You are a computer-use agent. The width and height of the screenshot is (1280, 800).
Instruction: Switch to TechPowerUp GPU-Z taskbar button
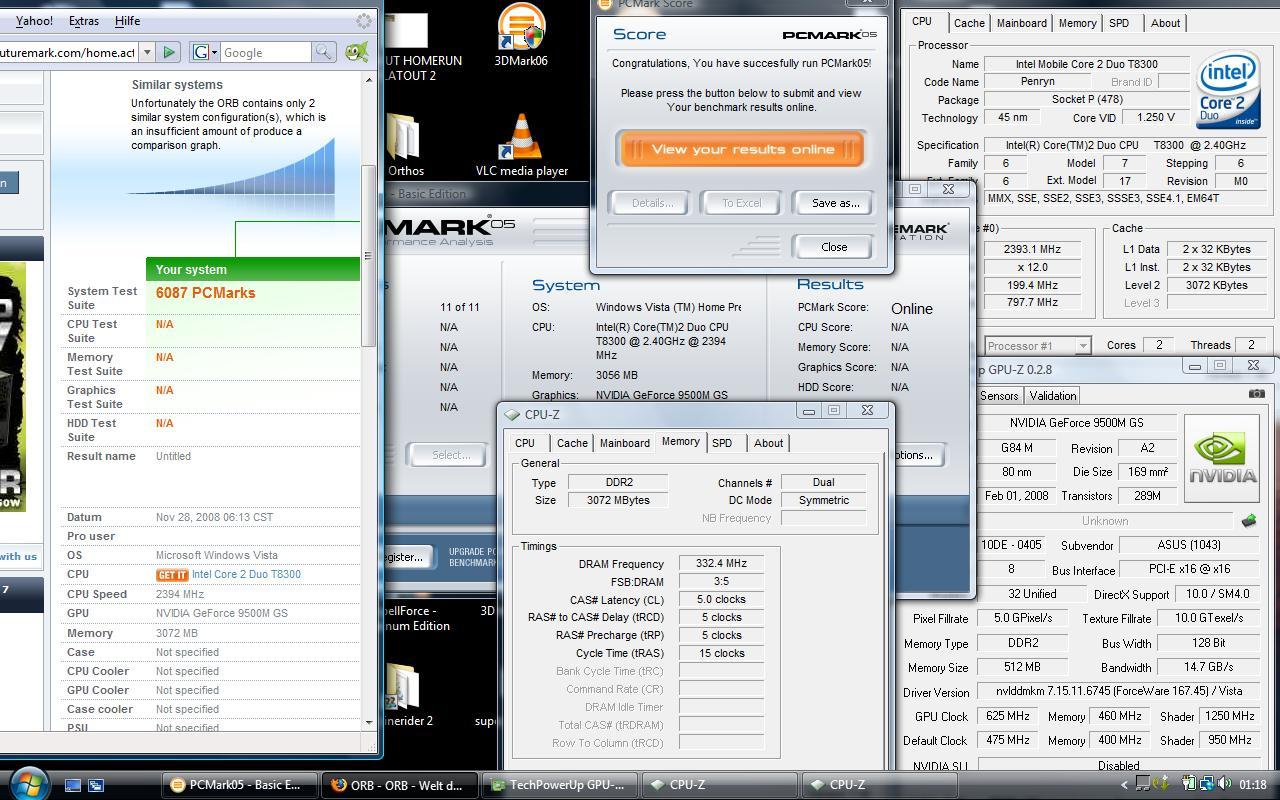(x=558, y=785)
